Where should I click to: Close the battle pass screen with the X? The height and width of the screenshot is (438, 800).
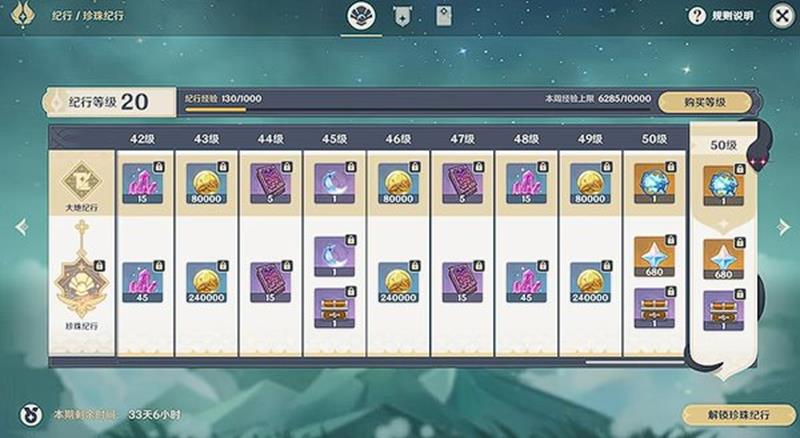(x=782, y=16)
